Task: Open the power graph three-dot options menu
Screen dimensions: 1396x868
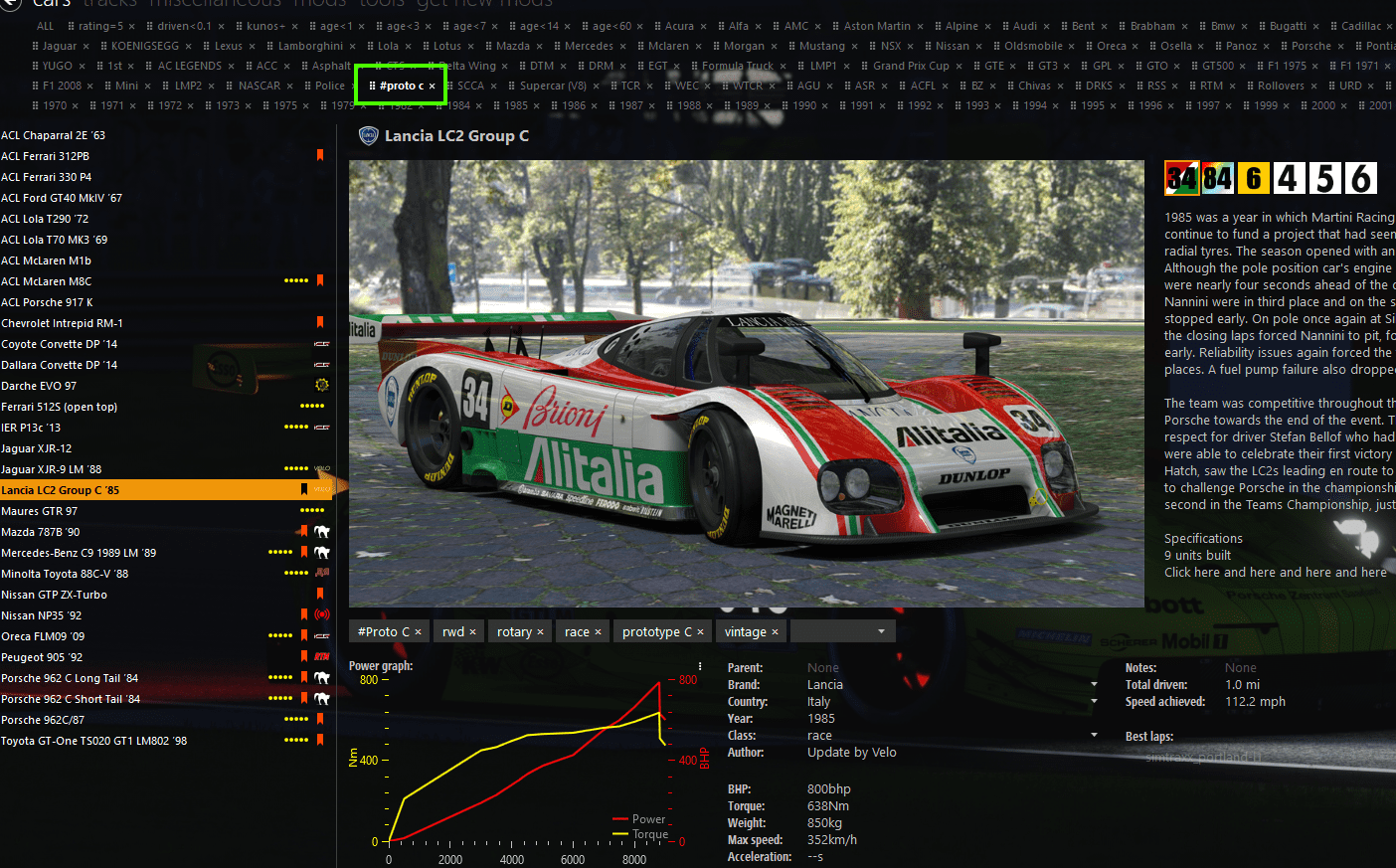Action: click(700, 667)
